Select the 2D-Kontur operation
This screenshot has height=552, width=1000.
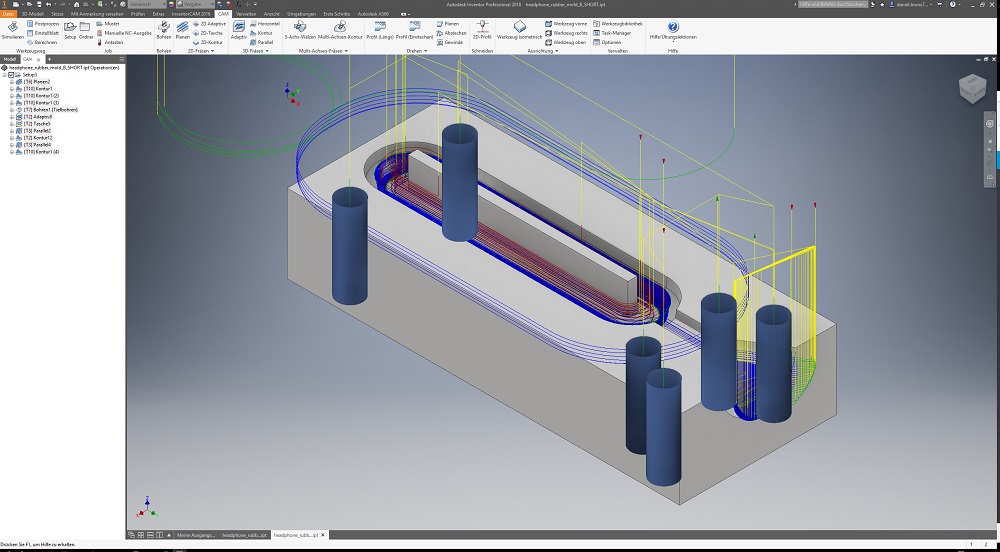207,42
